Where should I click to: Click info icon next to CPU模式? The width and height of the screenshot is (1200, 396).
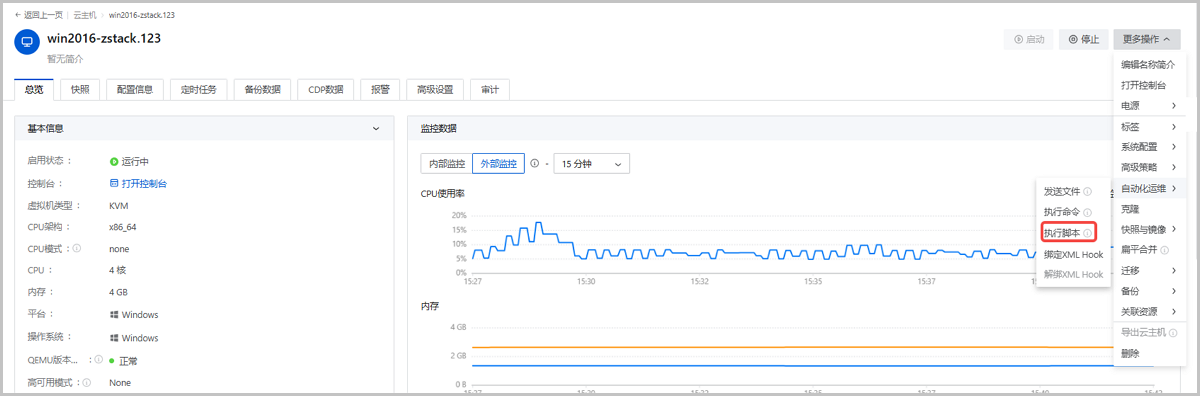pyautogui.click(x=77, y=248)
